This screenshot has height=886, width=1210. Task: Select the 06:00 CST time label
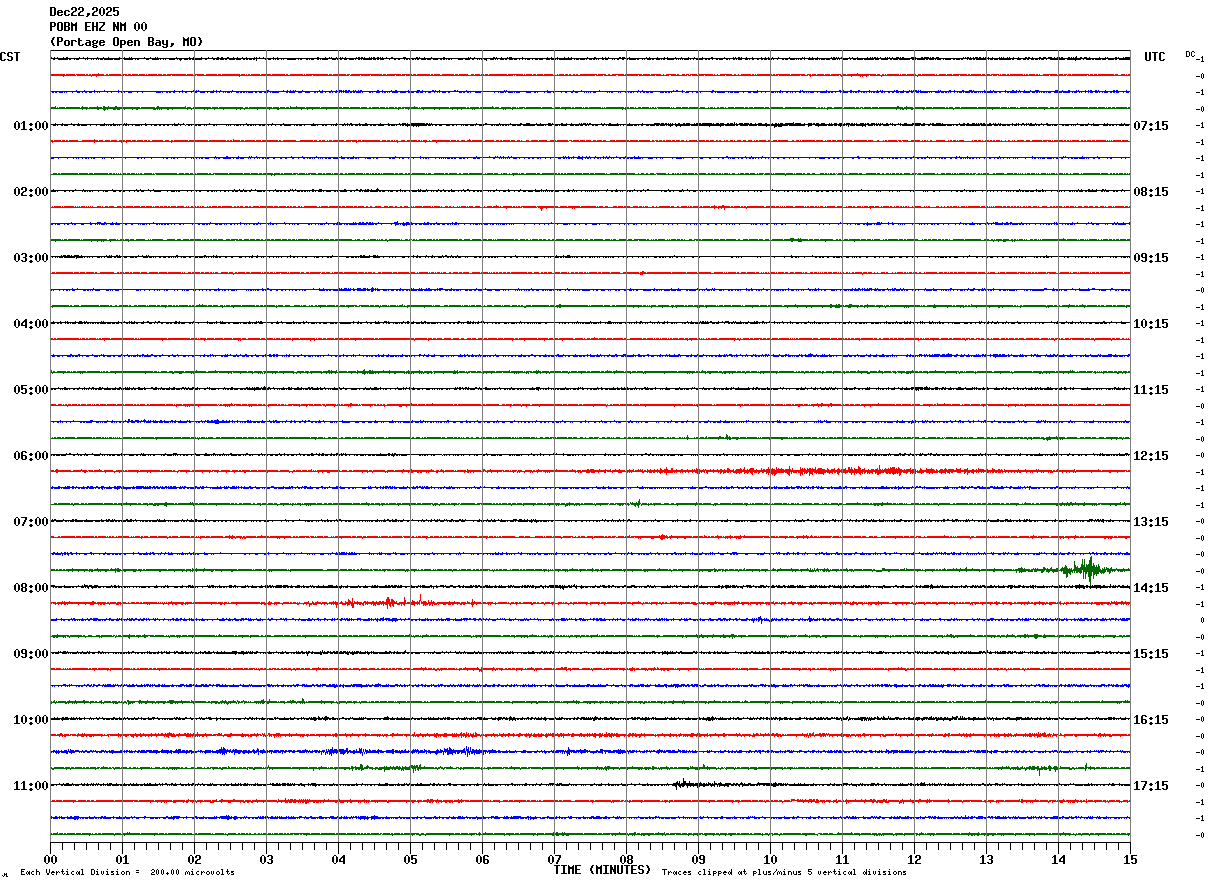click(30, 456)
